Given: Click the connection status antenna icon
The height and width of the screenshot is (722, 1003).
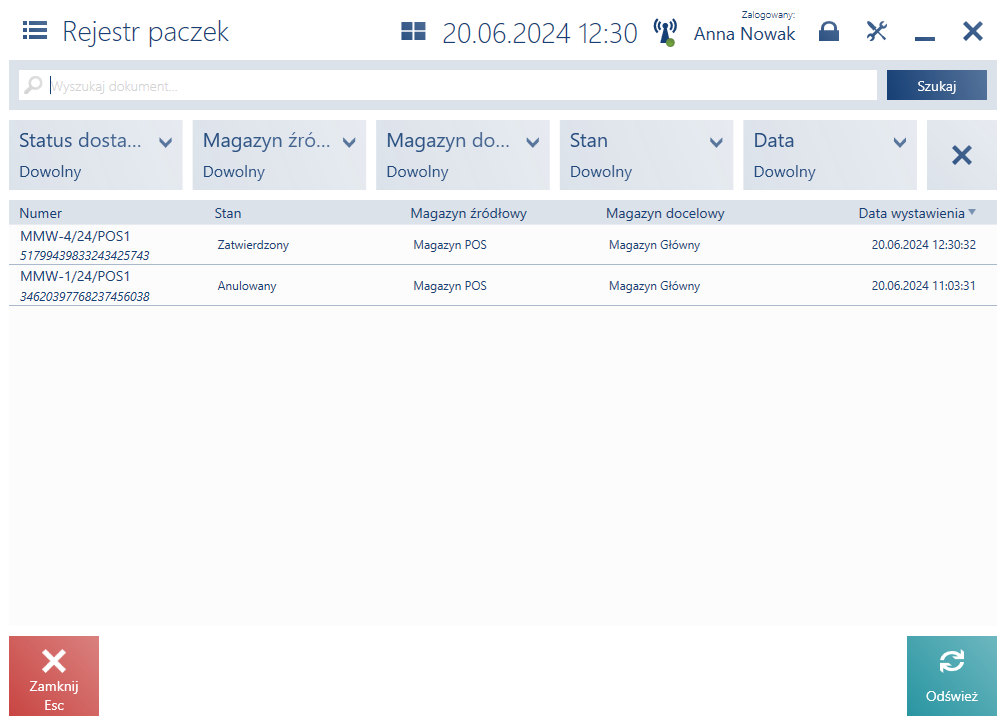Looking at the screenshot, I should tap(665, 32).
